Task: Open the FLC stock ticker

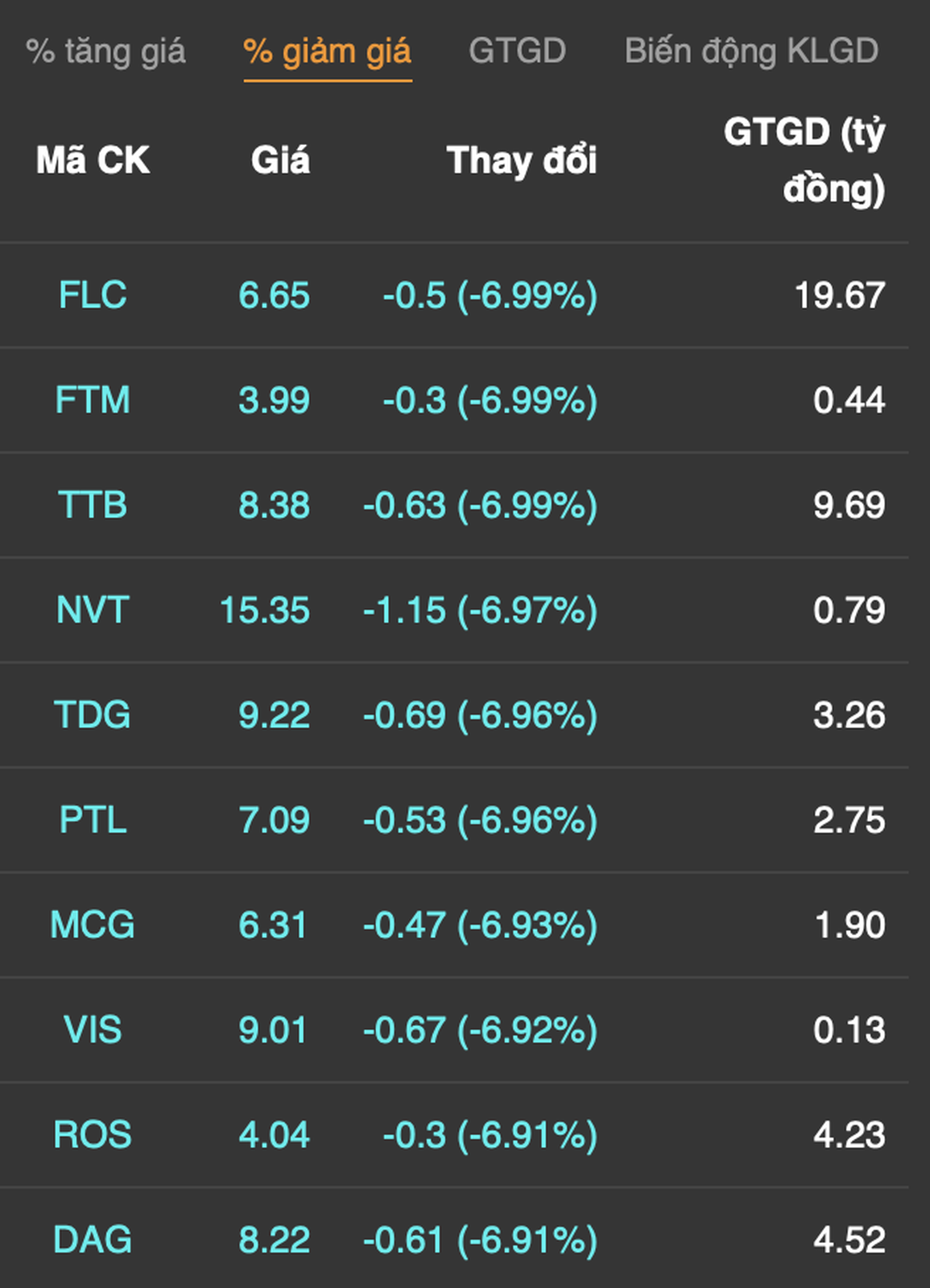Action: coord(93,295)
